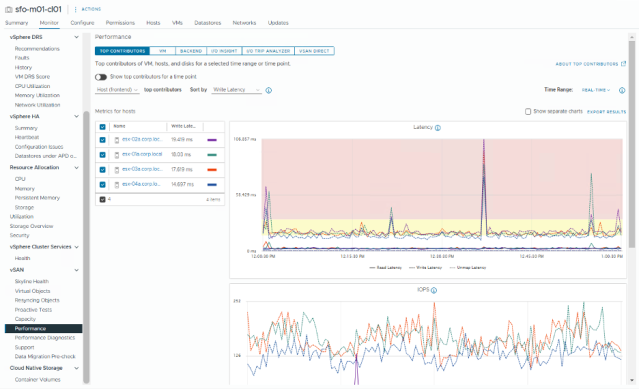639x389 pixels.
Task: Enable Show separate charts checkbox
Action: pyautogui.click(x=528, y=112)
